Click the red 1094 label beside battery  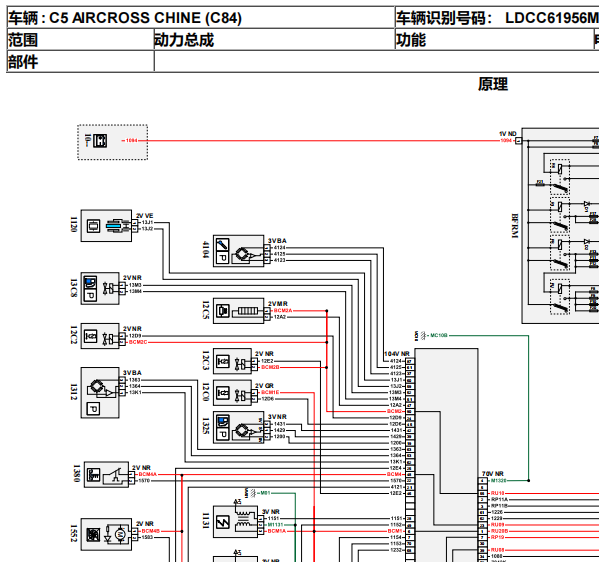click(x=131, y=141)
